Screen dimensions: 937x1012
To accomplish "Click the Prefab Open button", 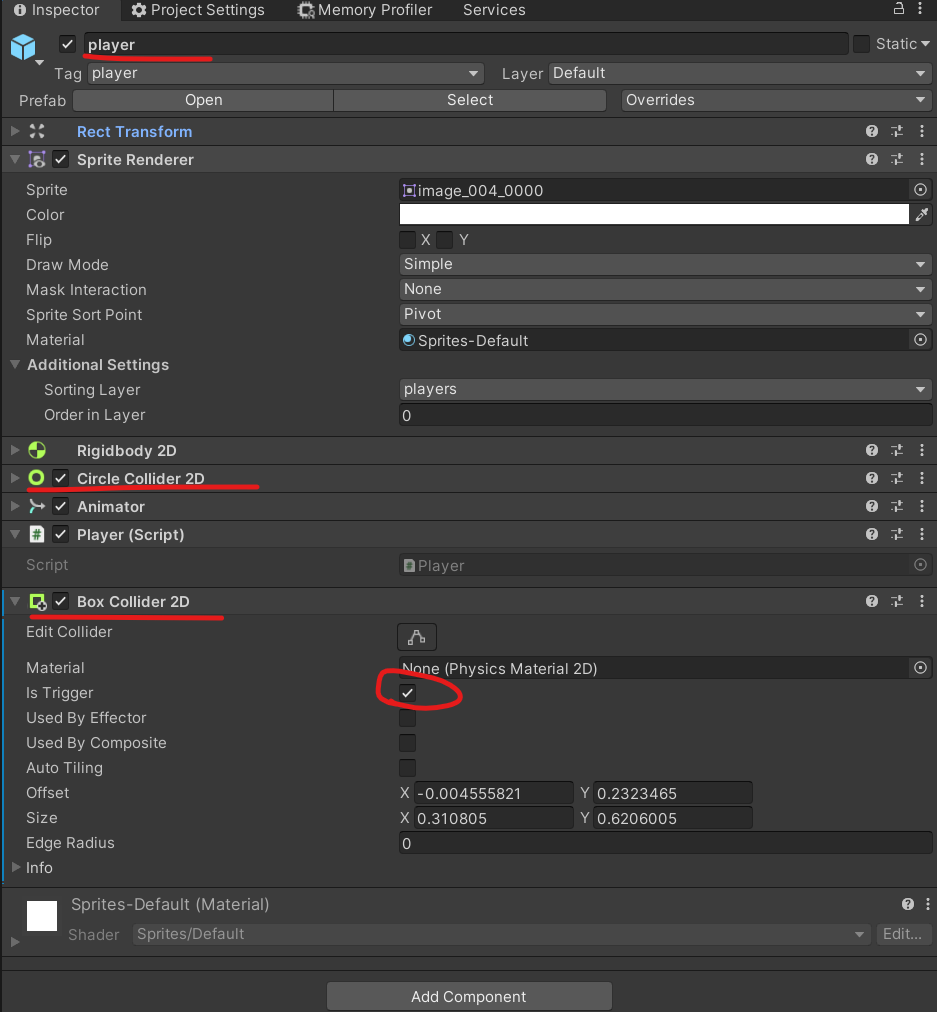I will pos(203,100).
